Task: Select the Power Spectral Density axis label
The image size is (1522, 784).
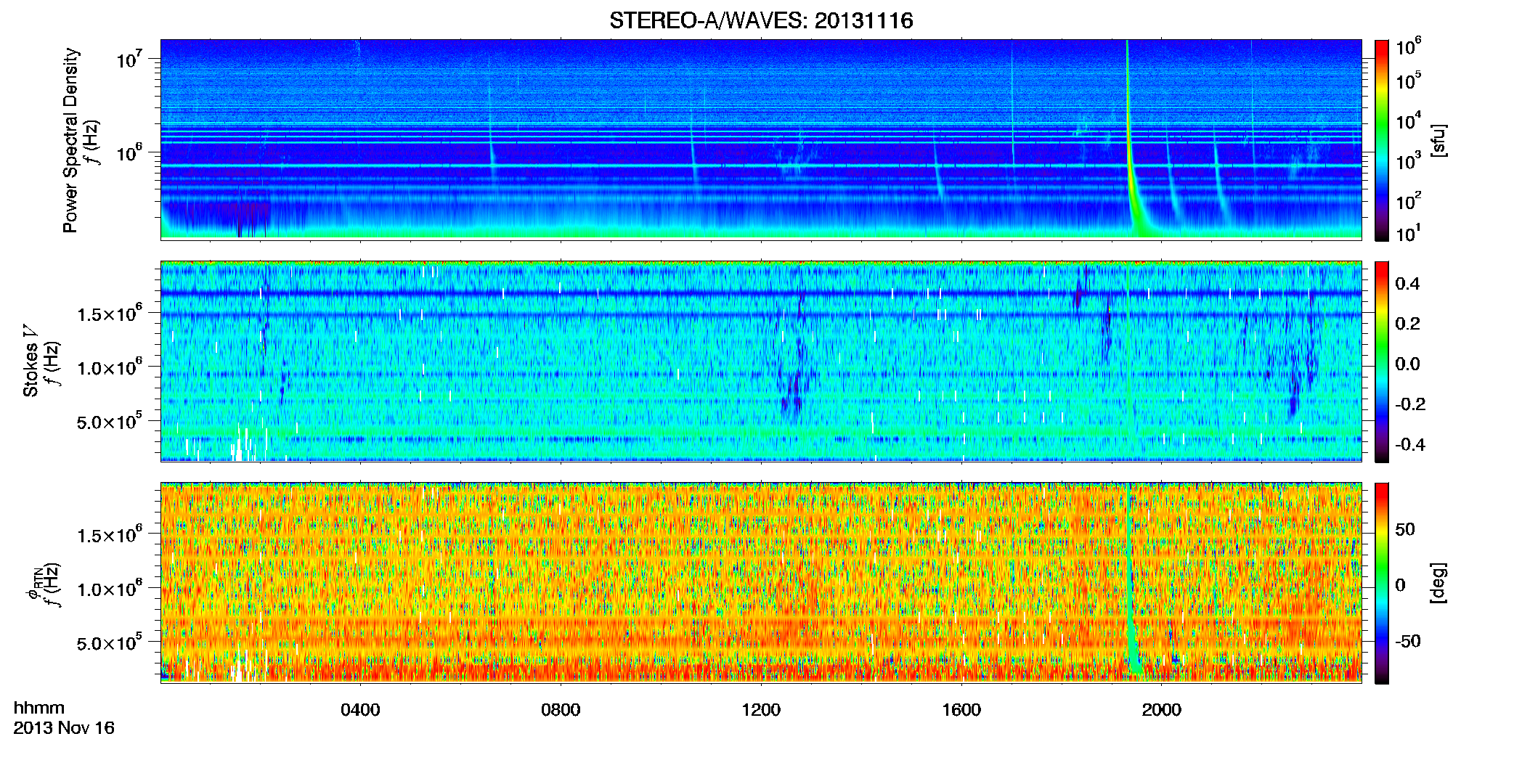Action: (70, 140)
